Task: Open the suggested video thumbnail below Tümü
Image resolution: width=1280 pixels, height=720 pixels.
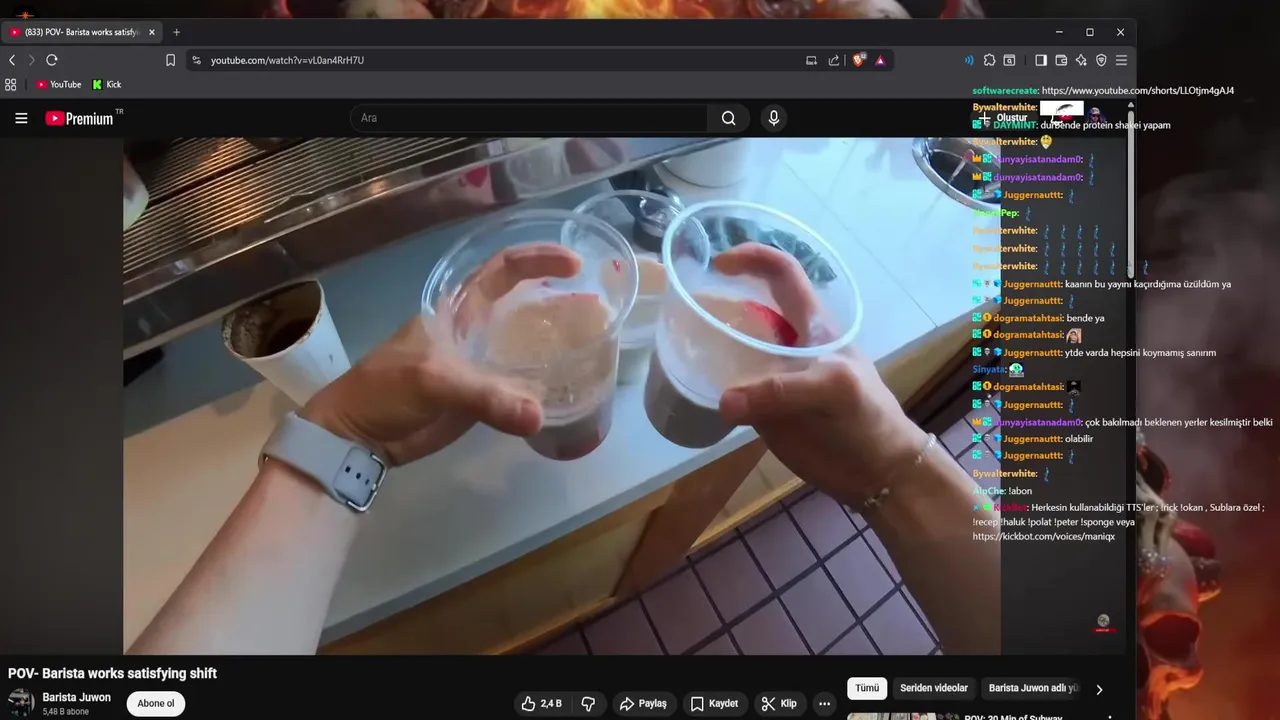Action: click(x=903, y=716)
